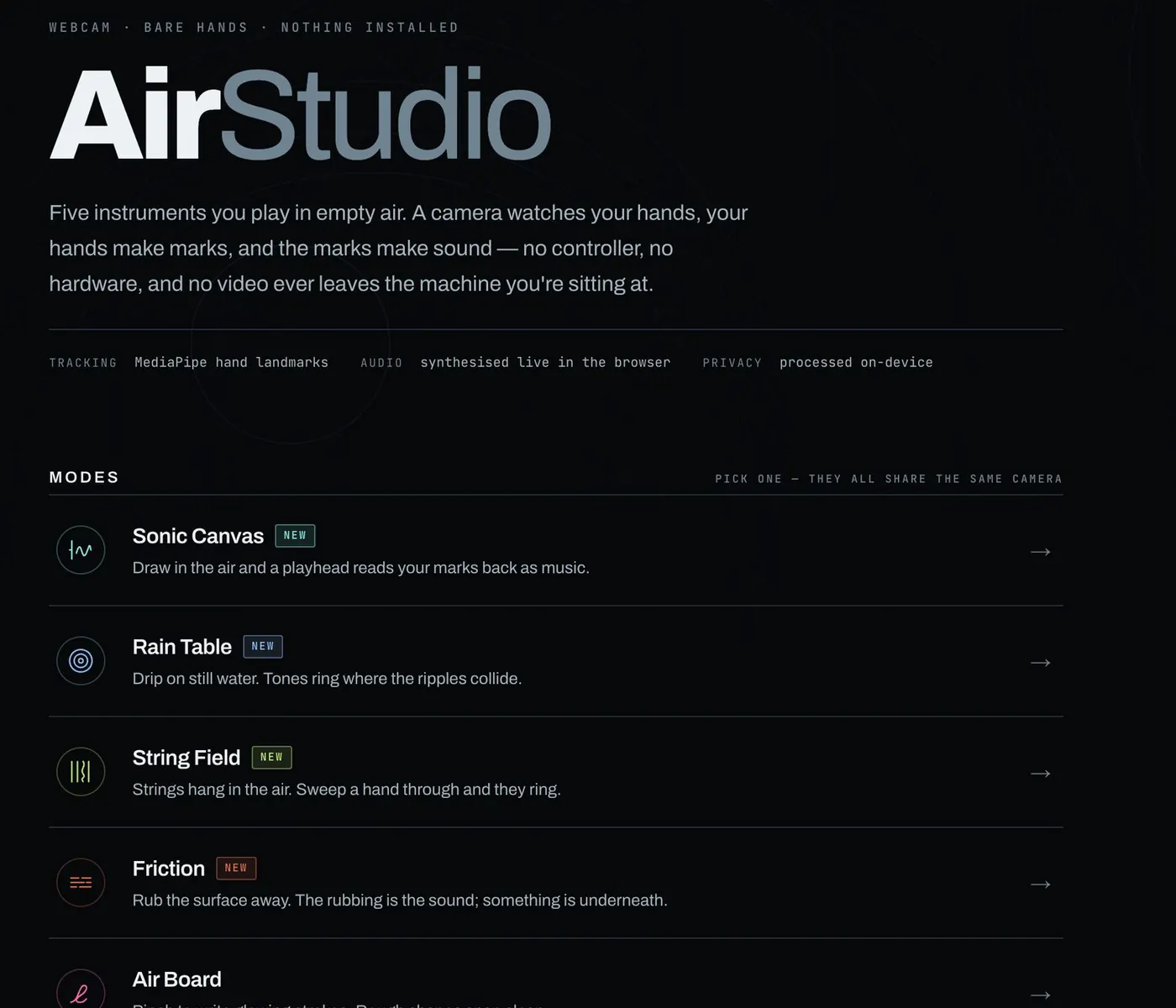Click 'Drip on still water' description
Image resolution: width=1176 pixels, height=1008 pixels.
click(327, 679)
